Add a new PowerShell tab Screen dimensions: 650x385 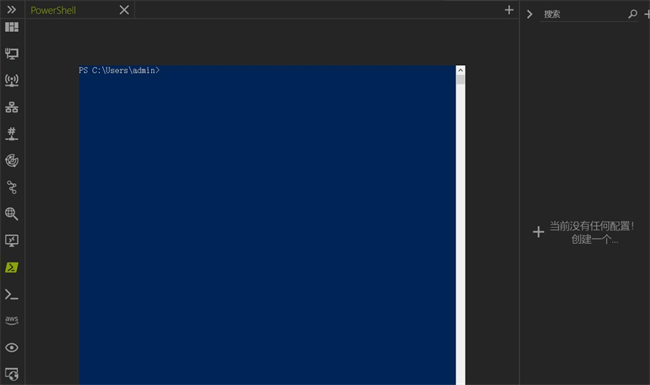(509, 10)
